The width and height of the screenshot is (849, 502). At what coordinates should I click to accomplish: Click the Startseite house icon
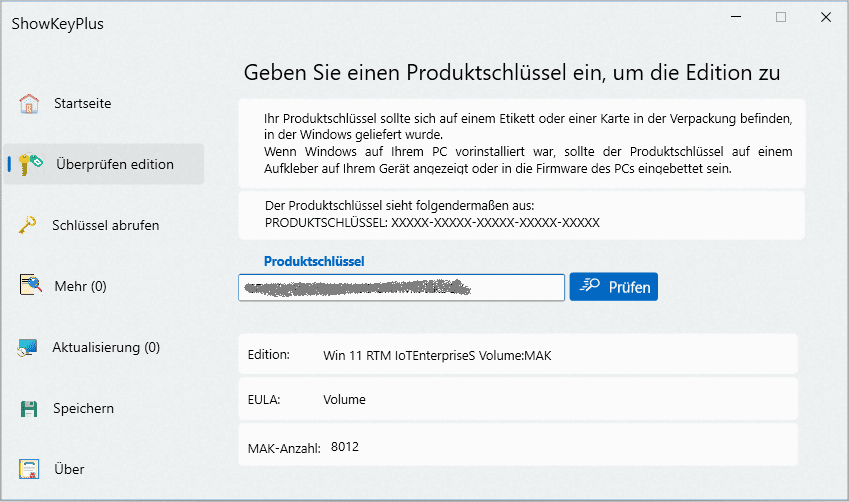point(29,104)
